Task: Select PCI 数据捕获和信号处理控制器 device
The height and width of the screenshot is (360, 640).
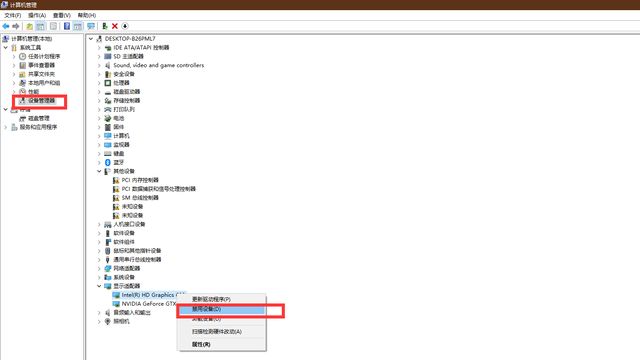Action: (159, 189)
